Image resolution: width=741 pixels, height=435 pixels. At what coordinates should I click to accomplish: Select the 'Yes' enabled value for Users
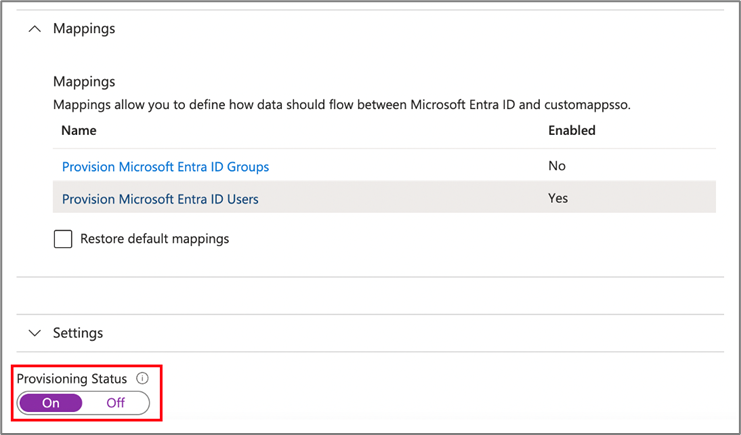point(558,198)
